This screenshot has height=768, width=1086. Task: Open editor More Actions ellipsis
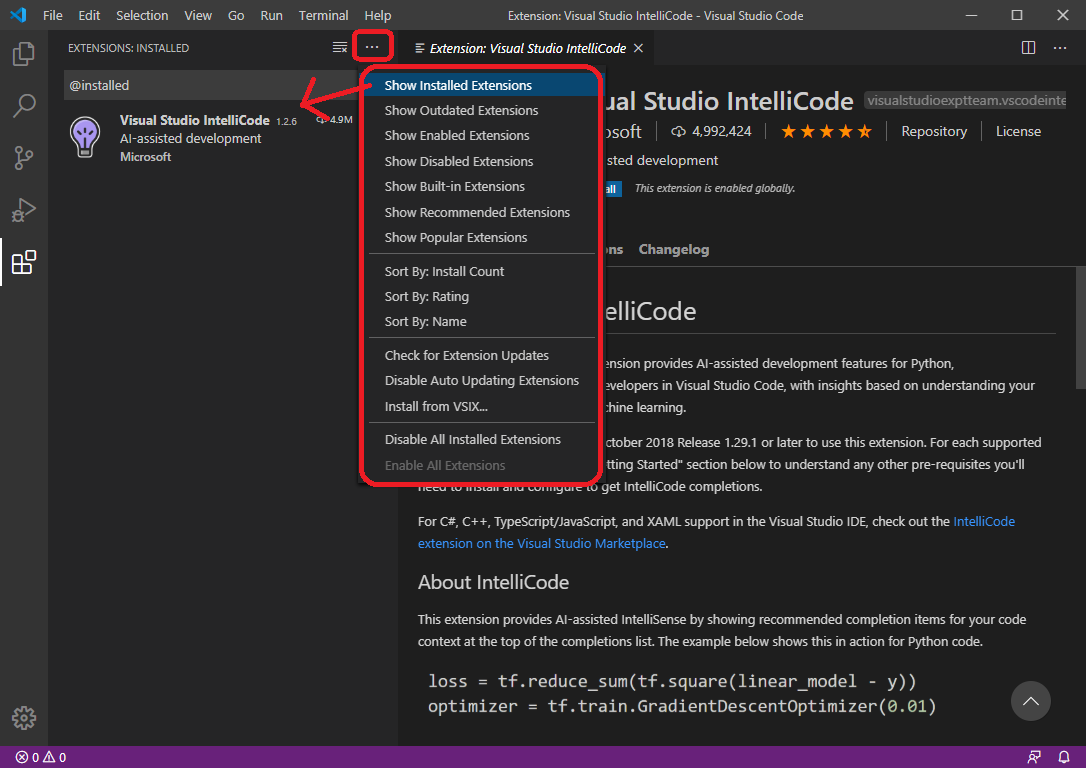click(x=1060, y=48)
